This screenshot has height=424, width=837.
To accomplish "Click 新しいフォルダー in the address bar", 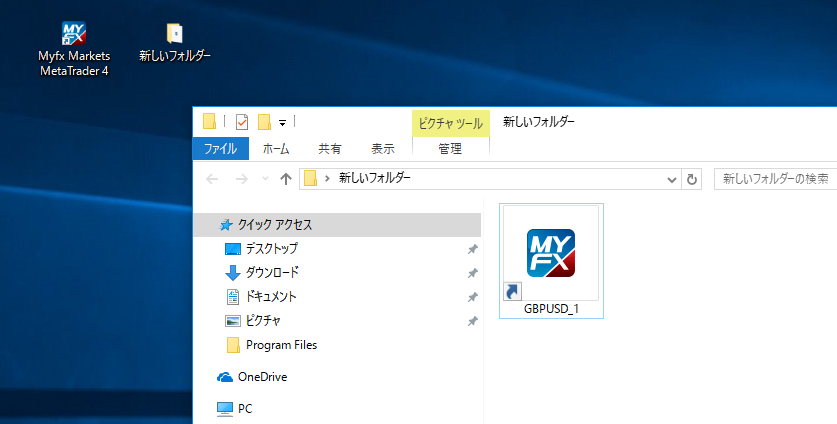I will (375, 178).
